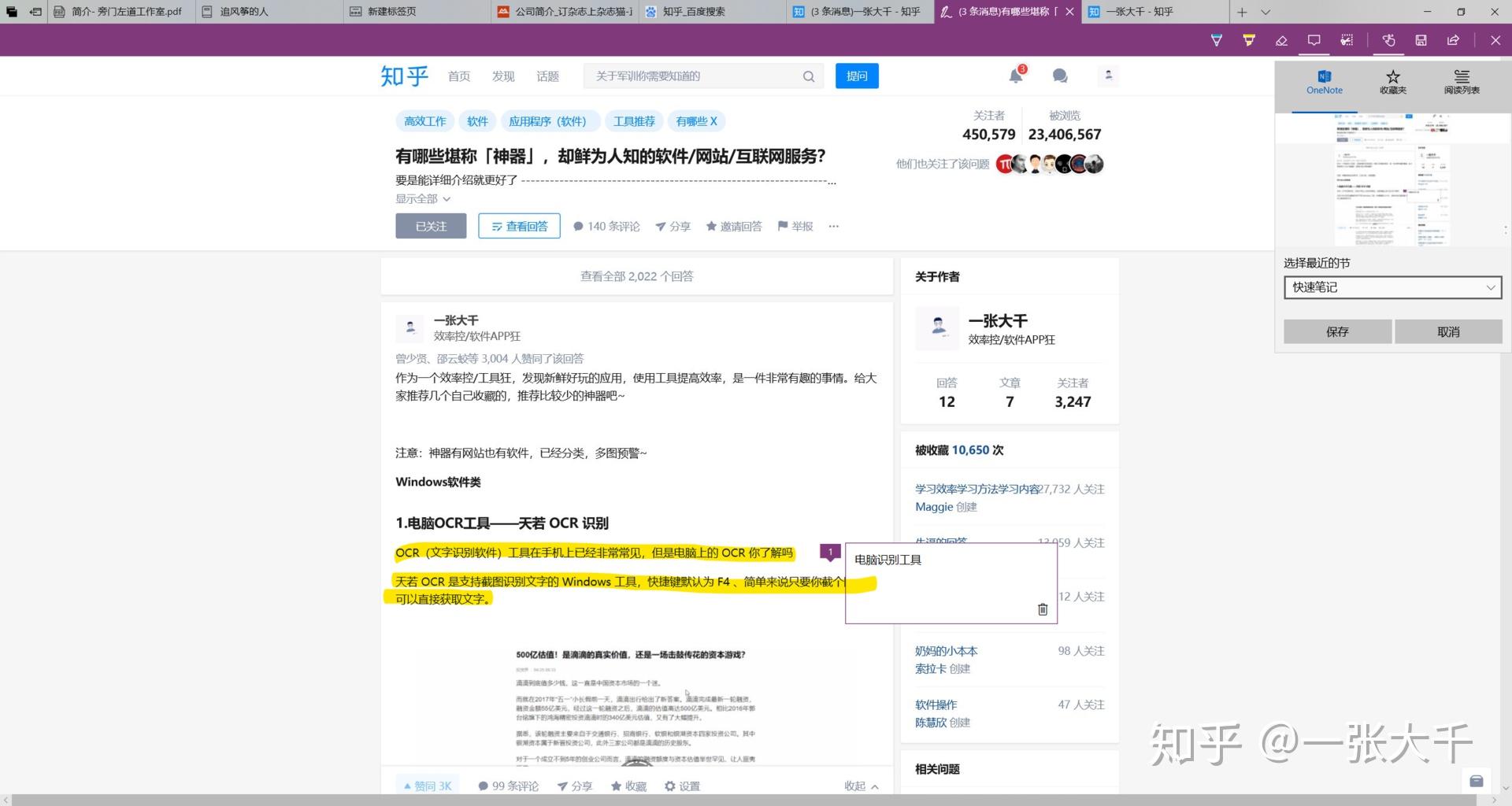Delete the note with the trash icon

[1043, 609]
